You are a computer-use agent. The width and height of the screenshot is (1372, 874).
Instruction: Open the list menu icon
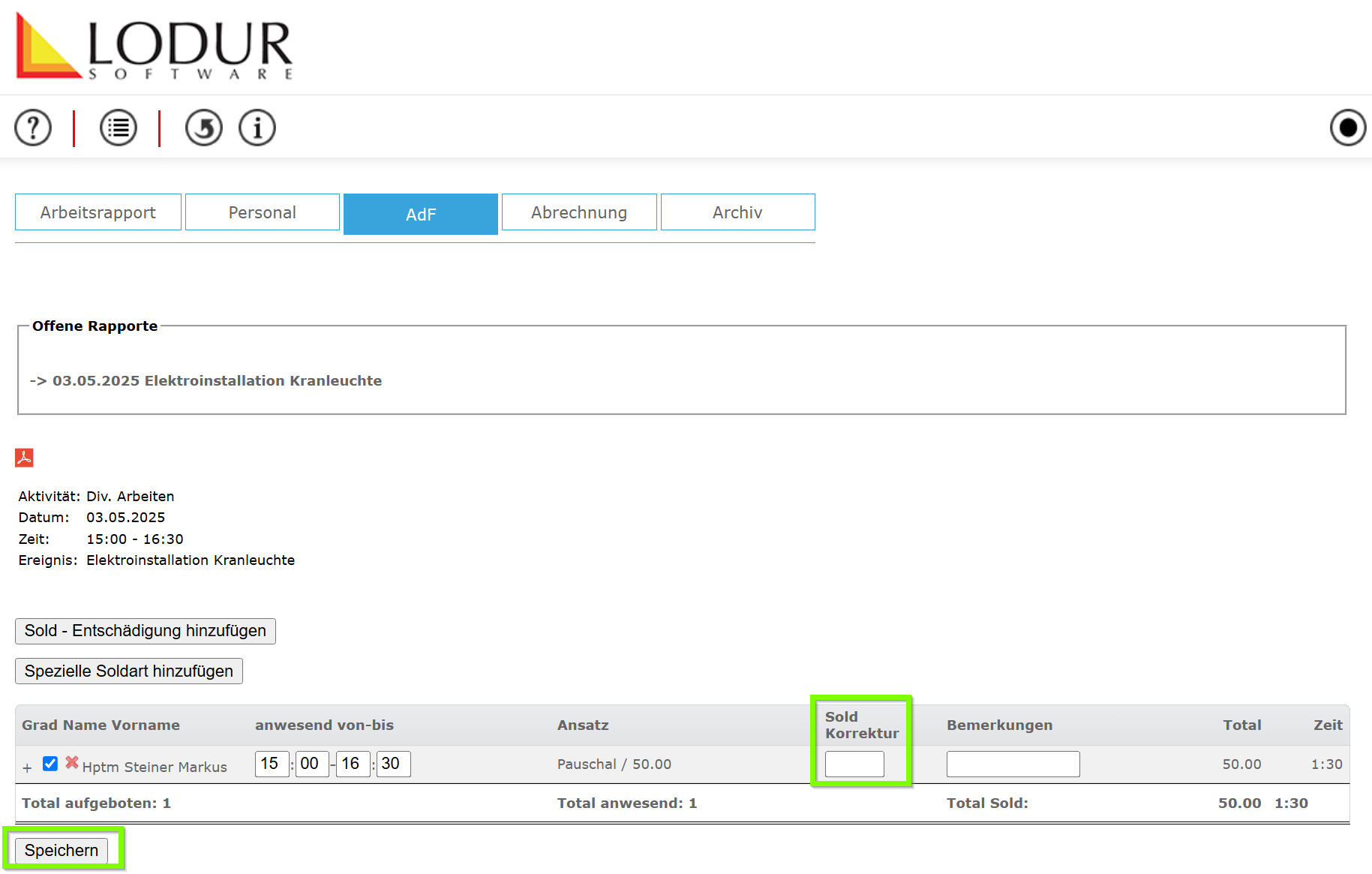[119, 128]
